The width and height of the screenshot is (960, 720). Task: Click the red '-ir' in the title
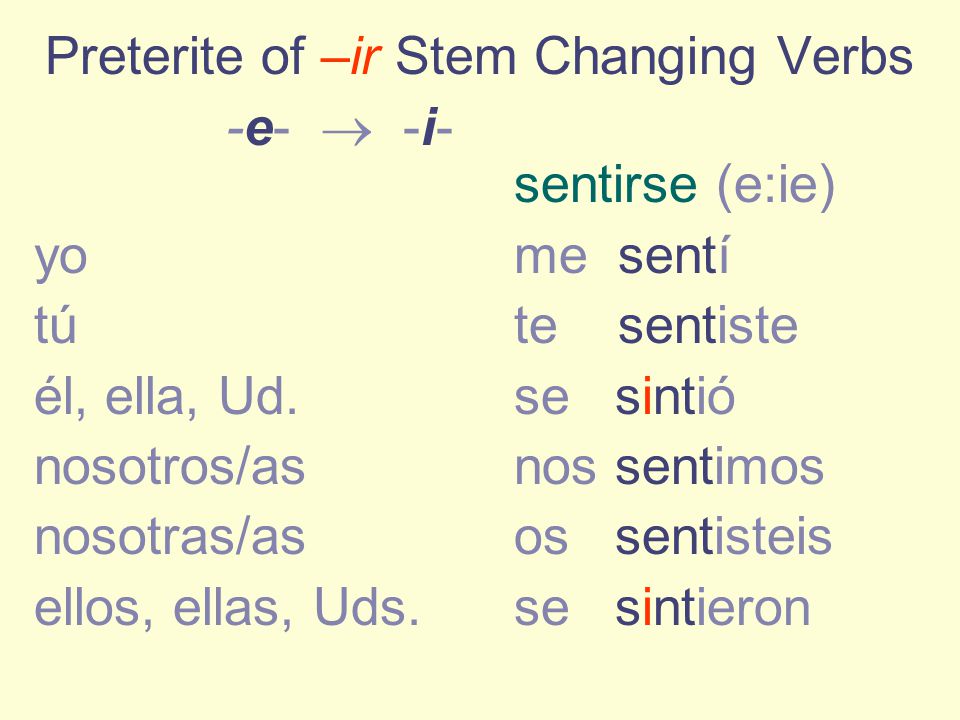(x=351, y=57)
